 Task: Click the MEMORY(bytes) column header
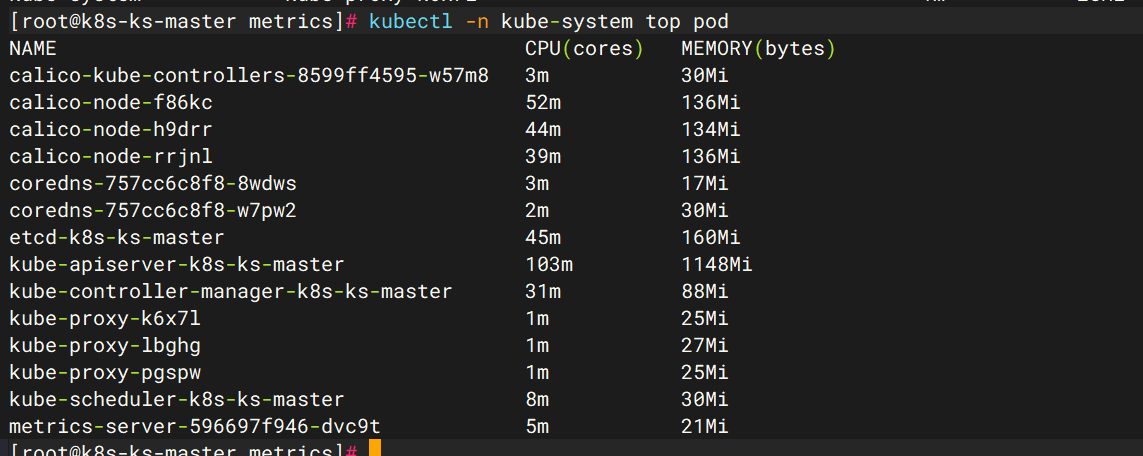click(758, 48)
